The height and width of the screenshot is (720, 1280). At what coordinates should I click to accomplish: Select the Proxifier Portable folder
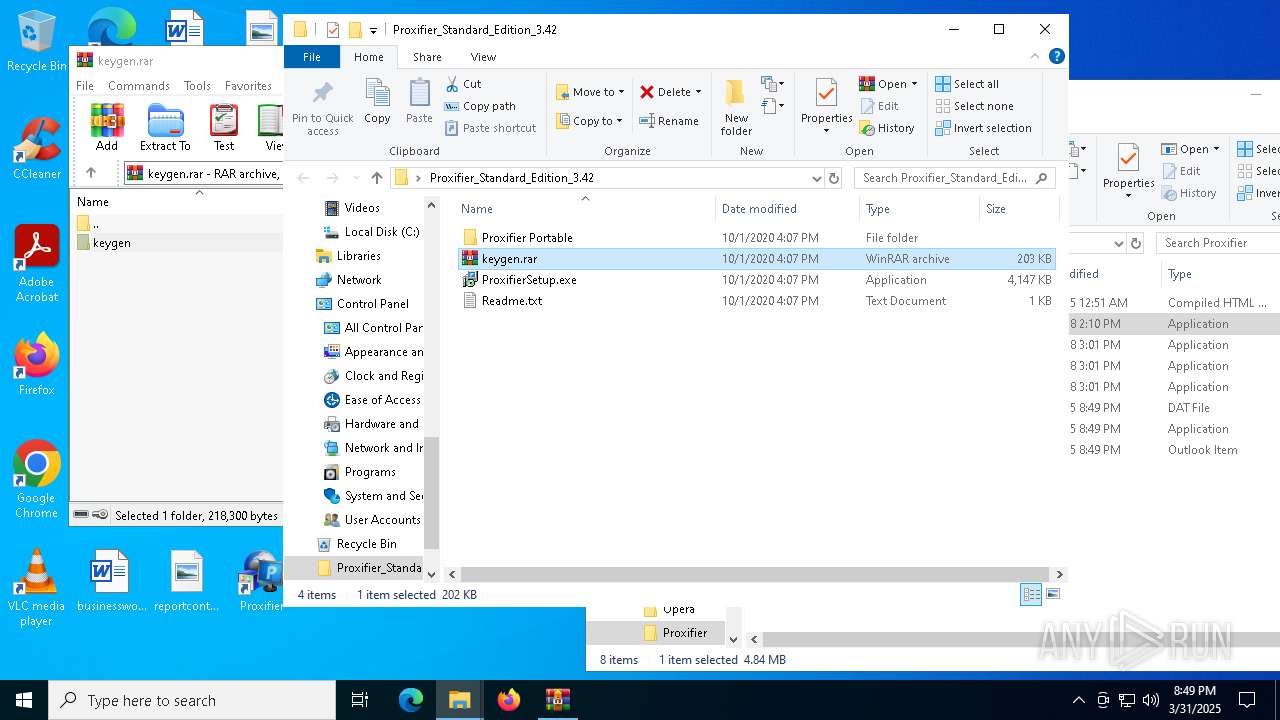757,238
